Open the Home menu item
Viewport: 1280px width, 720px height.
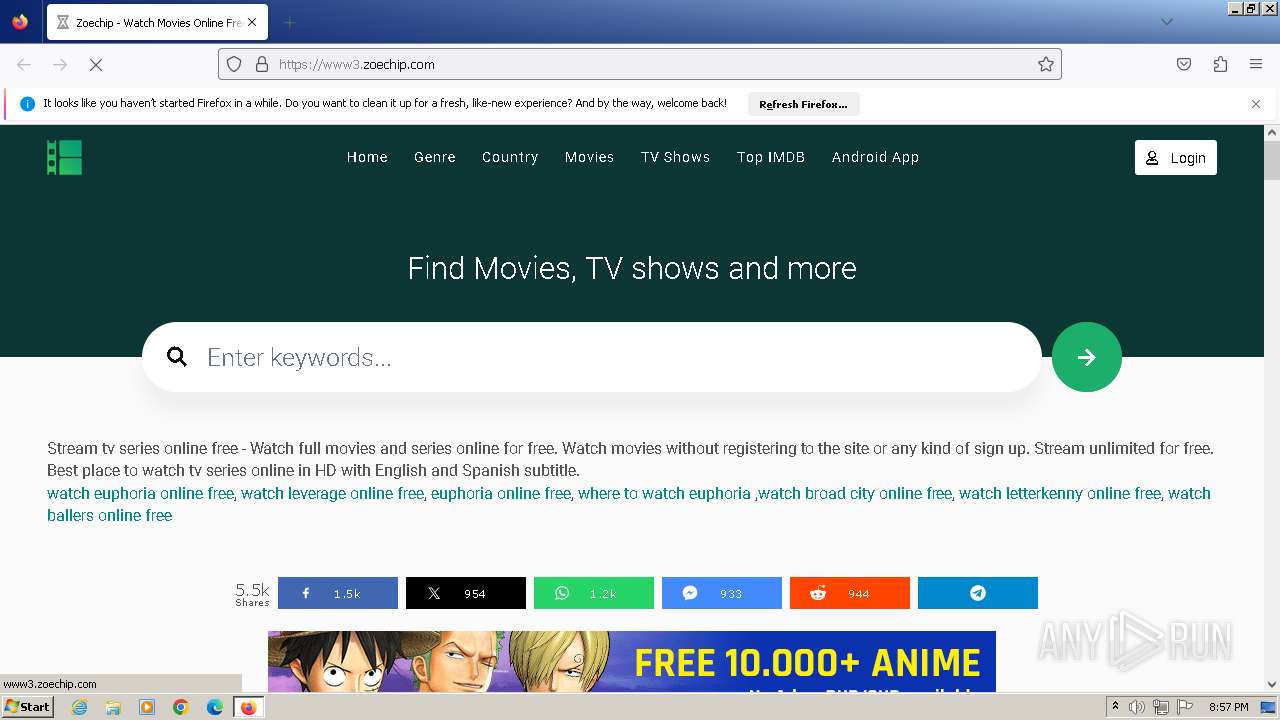(367, 157)
